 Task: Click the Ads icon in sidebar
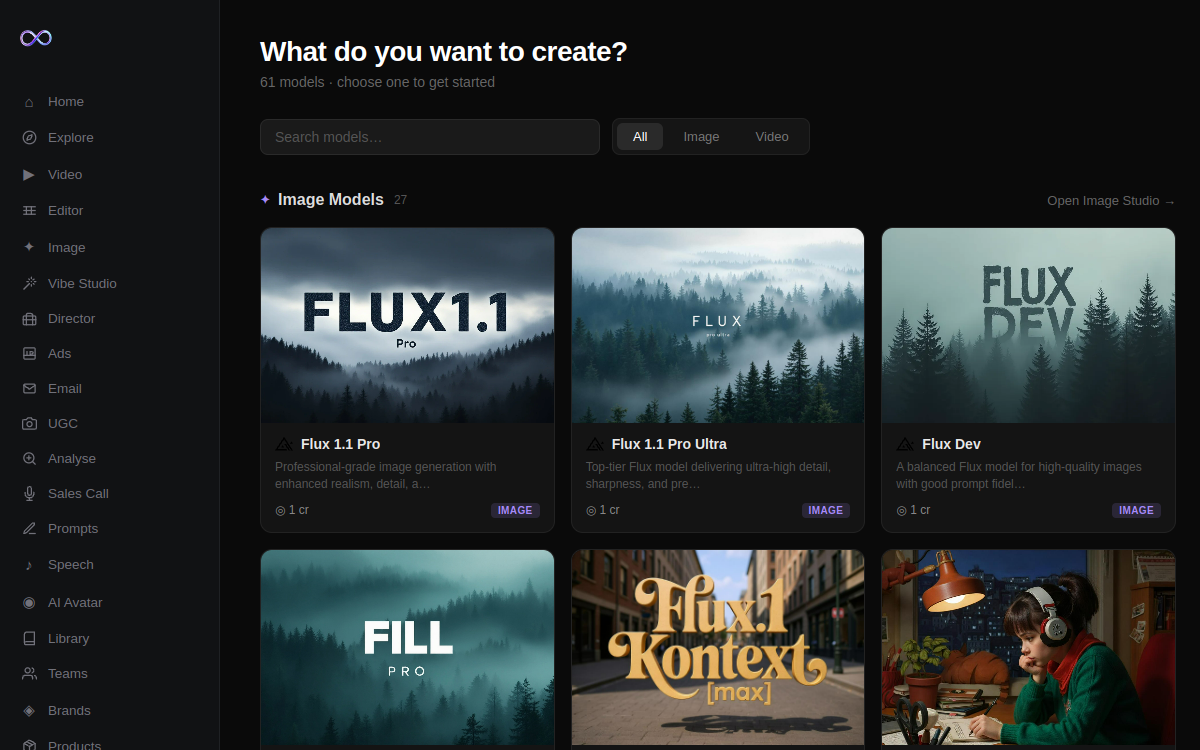pos(29,354)
